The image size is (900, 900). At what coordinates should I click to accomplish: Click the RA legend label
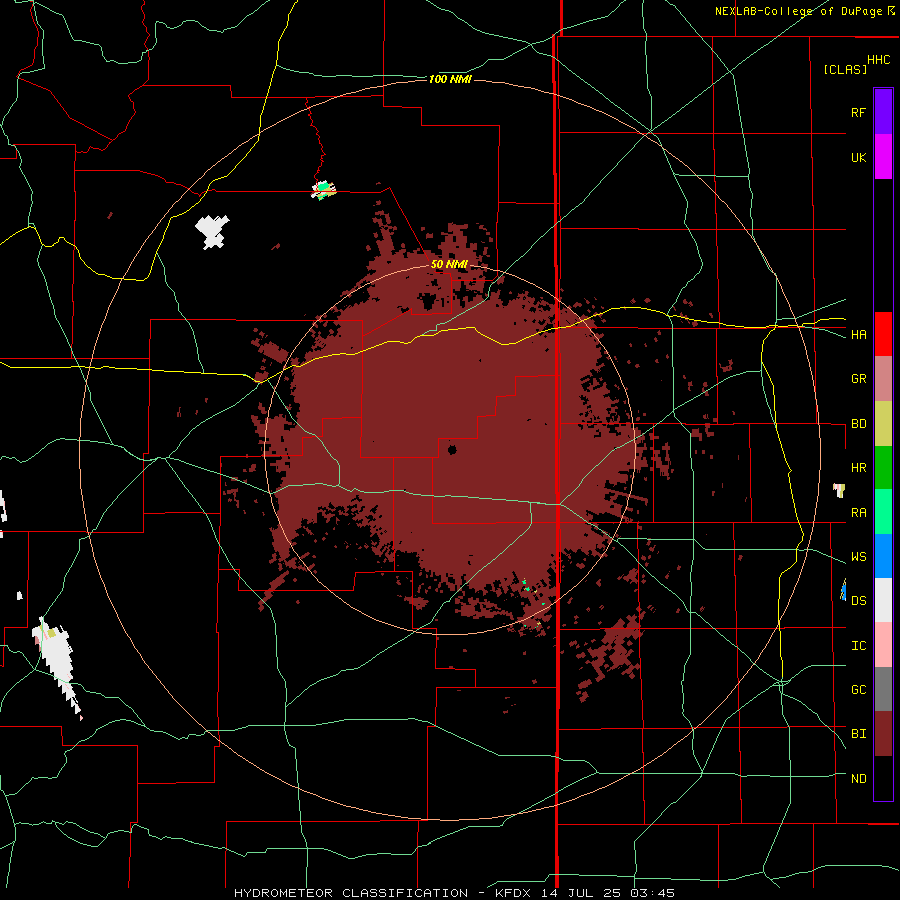tap(858, 513)
